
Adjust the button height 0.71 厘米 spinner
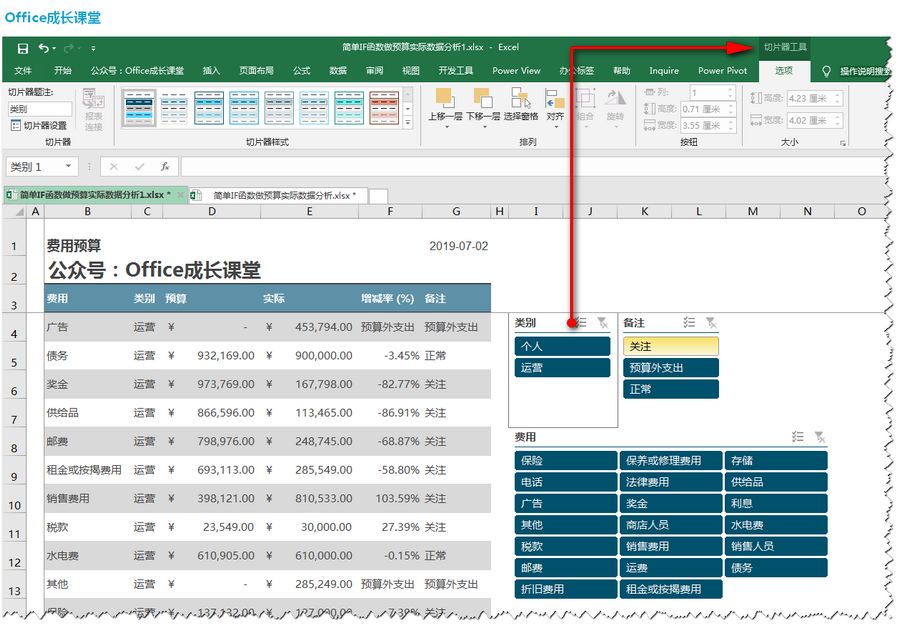[730, 108]
